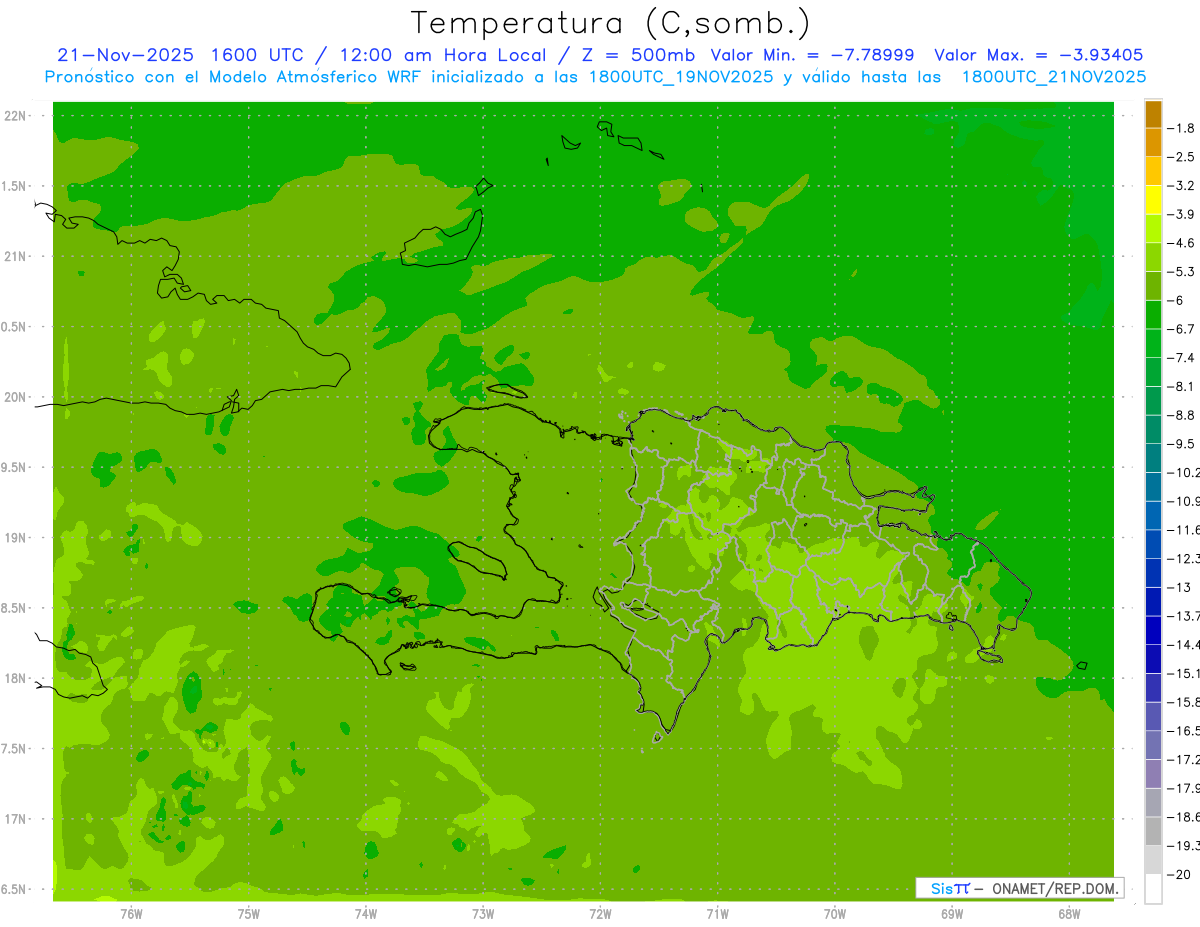Screen dimensions: 1200x927
Task: Pick the green swatch between -6 and -6.7
Action: pyautogui.click(x=1153, y=315)
